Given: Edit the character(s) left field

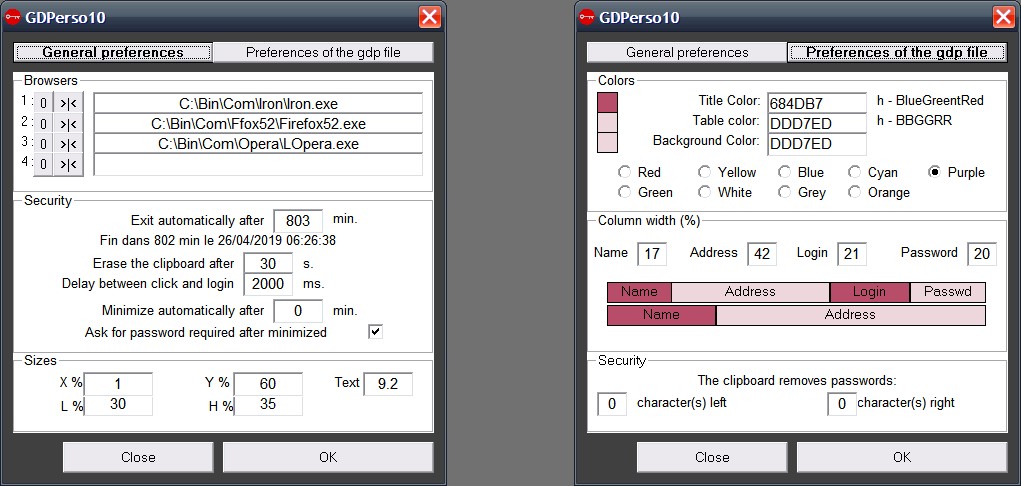Looking at the screenshot, I should click(x=612, y=404).
